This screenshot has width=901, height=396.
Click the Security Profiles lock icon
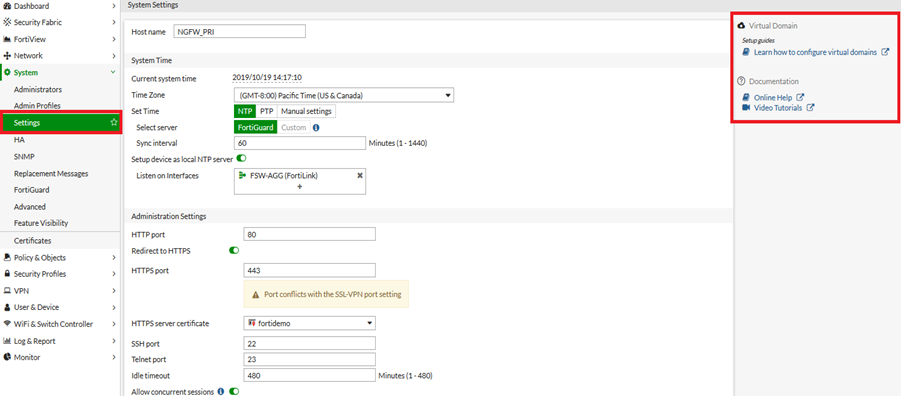pyautogui.click(x=7, y=274)
